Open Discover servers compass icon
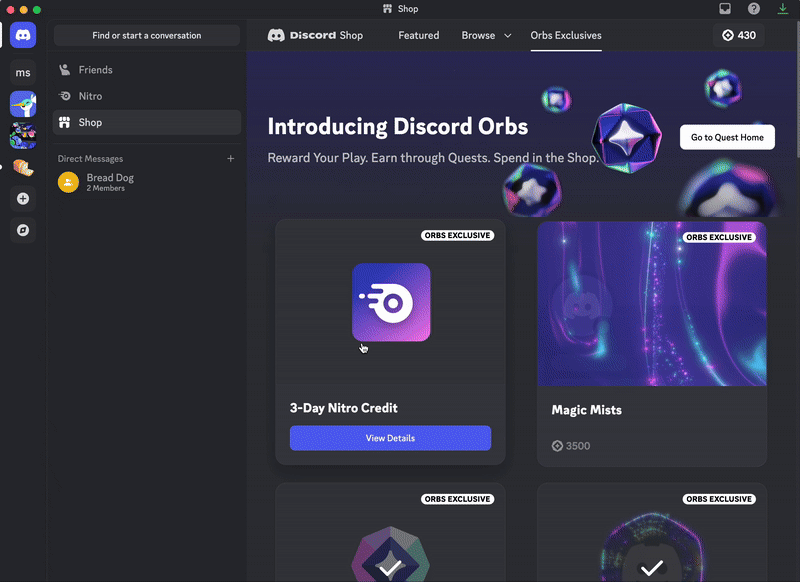The height and width of the screenshot is (582, 800). 22,229
